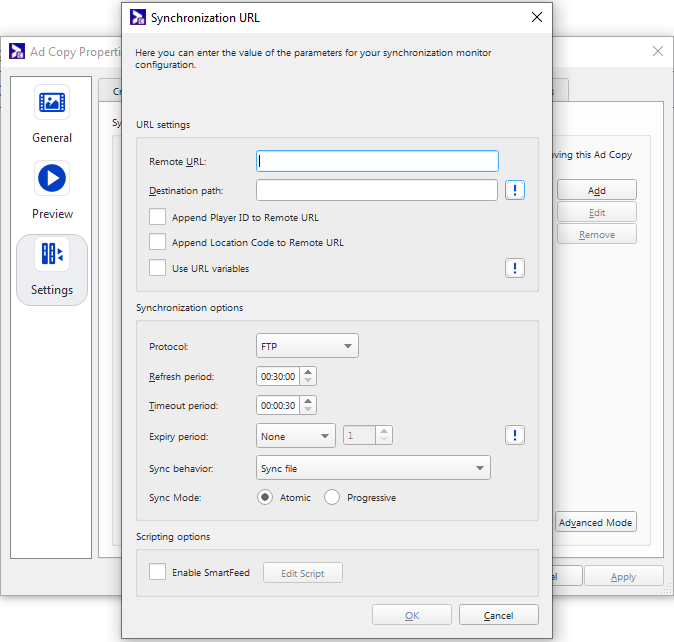Image resolution: width=674 pixels, height=642 pixels.
Task: Select Progressive sync mode
Action: pos(332,497)
